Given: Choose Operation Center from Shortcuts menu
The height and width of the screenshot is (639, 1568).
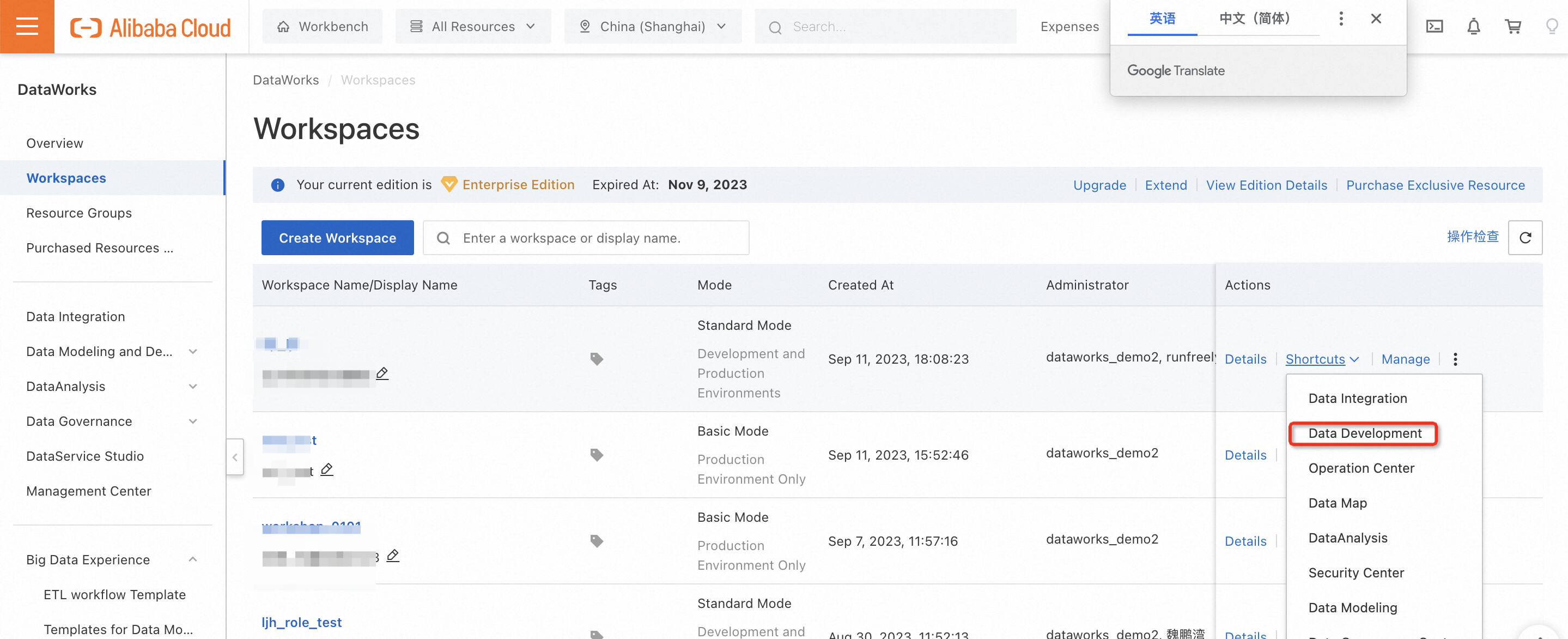Looking at the screenshot, I should (1361, 468).
